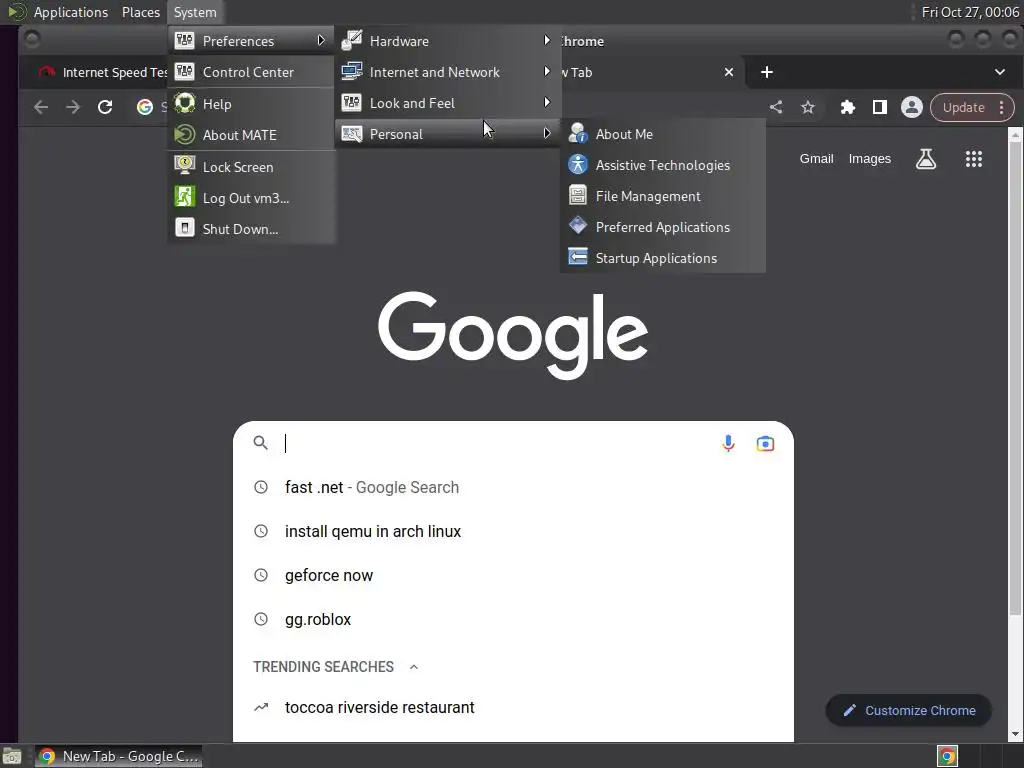Click the Customize Chrome button

point(908,711)
